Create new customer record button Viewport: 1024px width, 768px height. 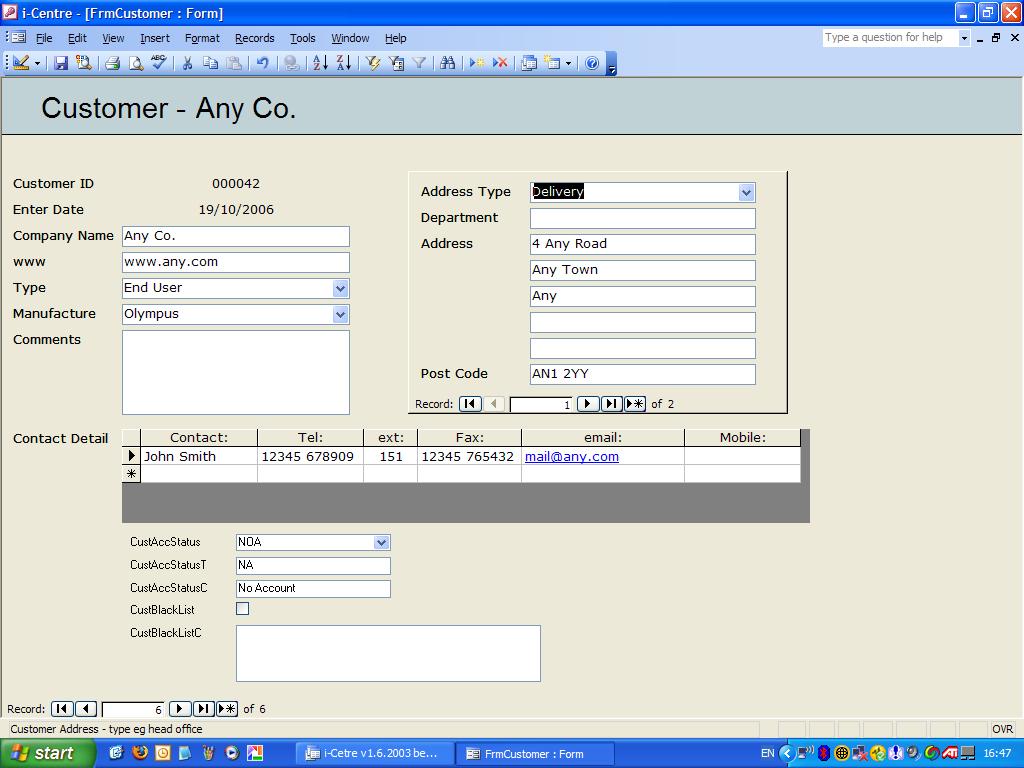[227, 709]
